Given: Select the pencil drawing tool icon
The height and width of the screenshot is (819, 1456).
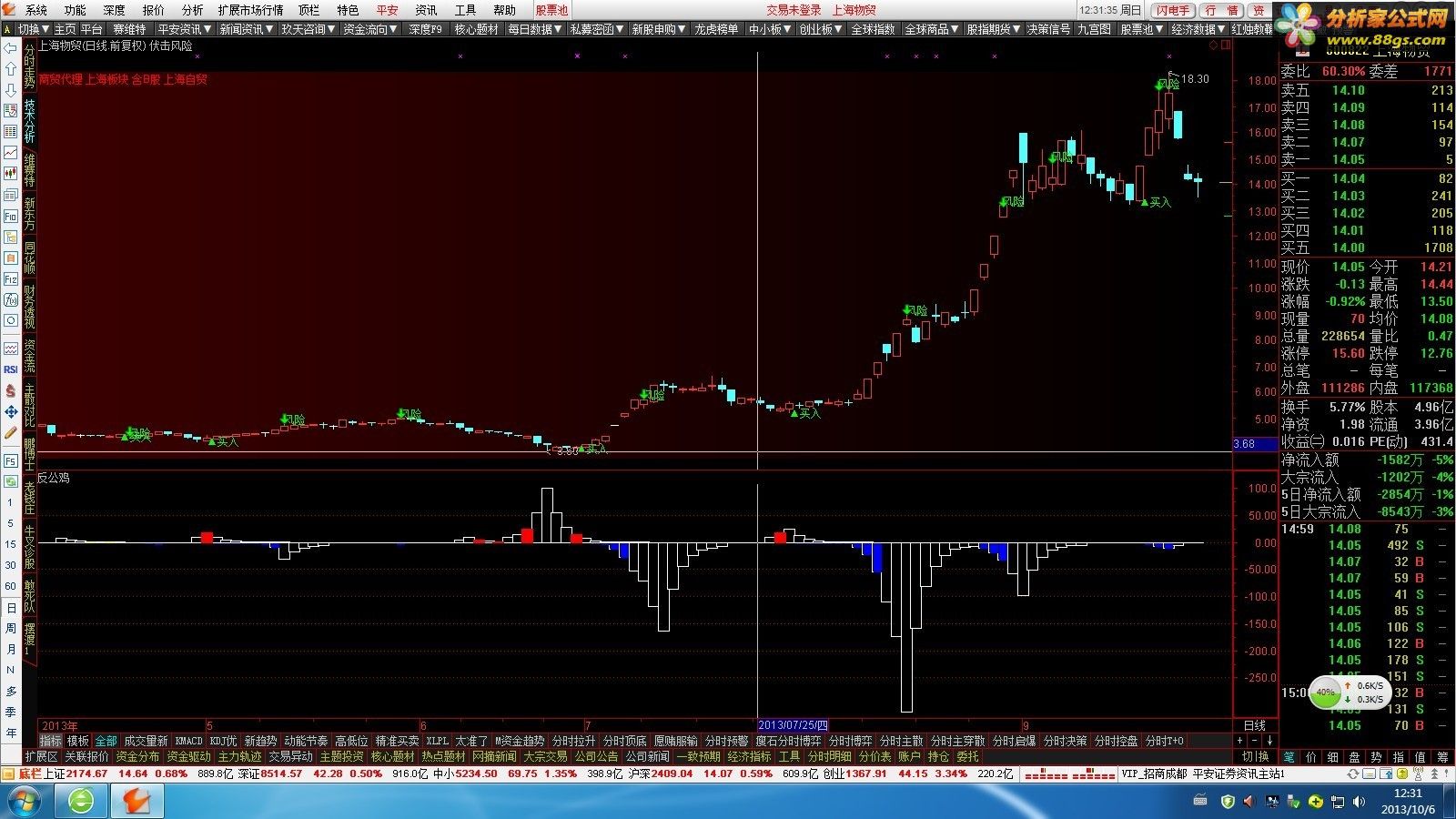Looking at the screenshot, I should click(11, 432).
